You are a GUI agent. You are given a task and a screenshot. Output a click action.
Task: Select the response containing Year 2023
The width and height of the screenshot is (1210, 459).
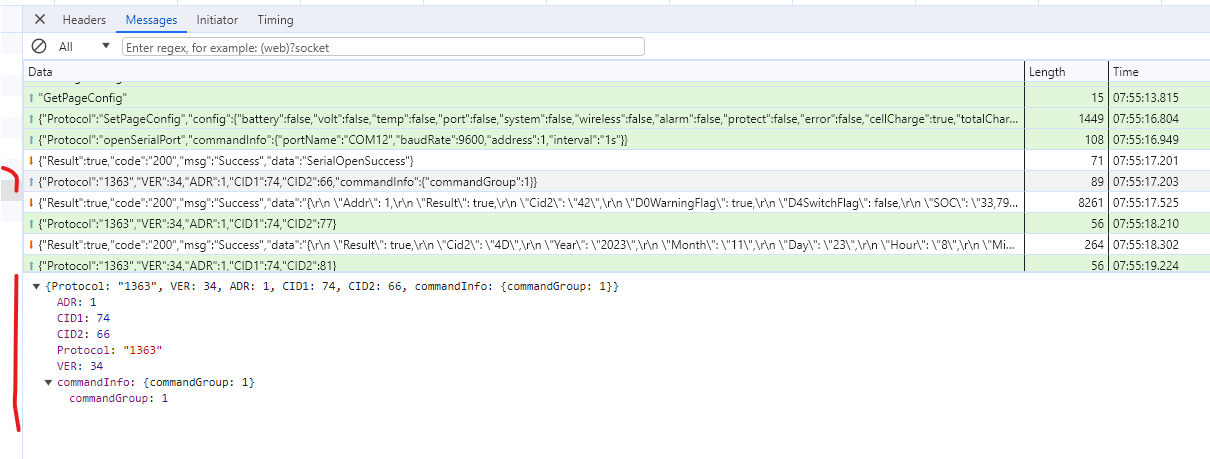616,244
